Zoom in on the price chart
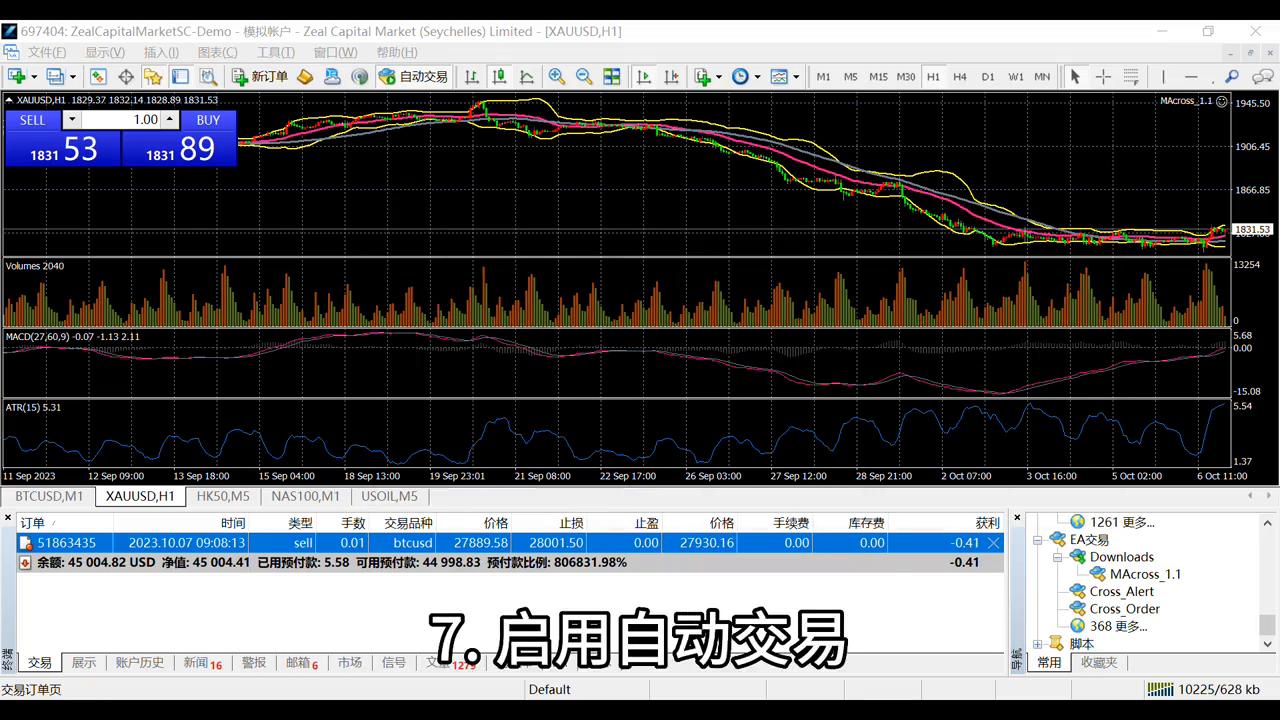This screenshot has width=1280, height=720. pyautogui.click(x=557, y=76)
